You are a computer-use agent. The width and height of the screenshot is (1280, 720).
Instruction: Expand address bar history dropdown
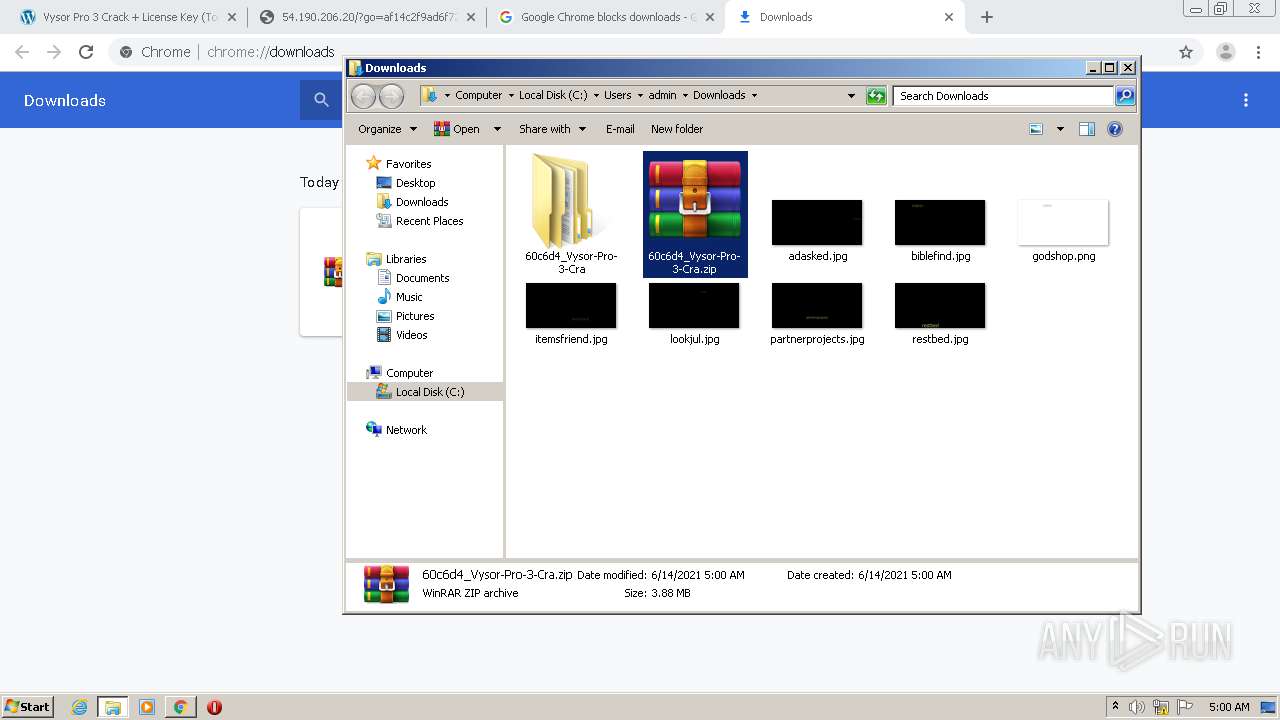(x=851, y=96)
